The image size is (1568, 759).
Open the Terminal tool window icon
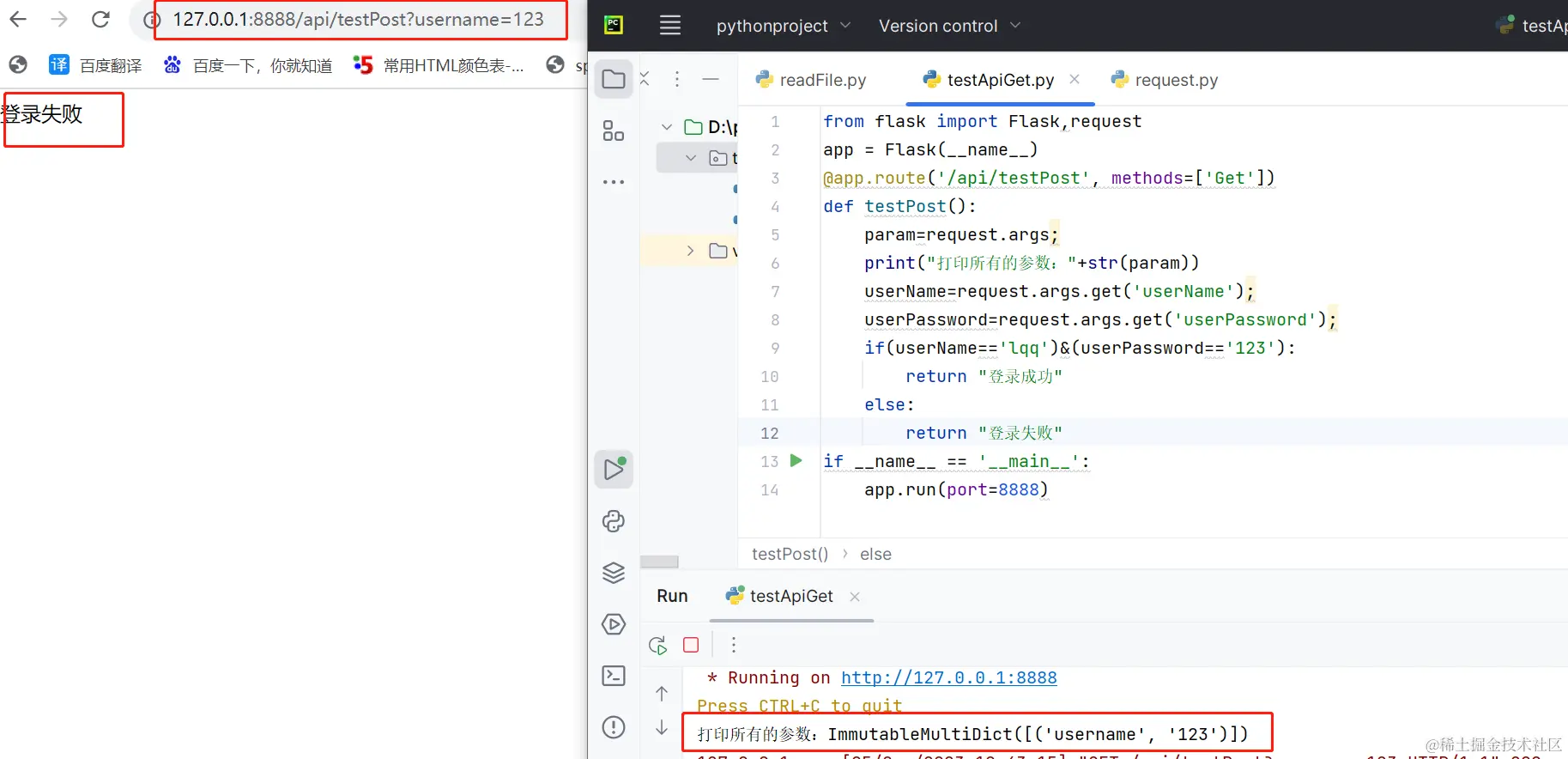coord(614,676)
